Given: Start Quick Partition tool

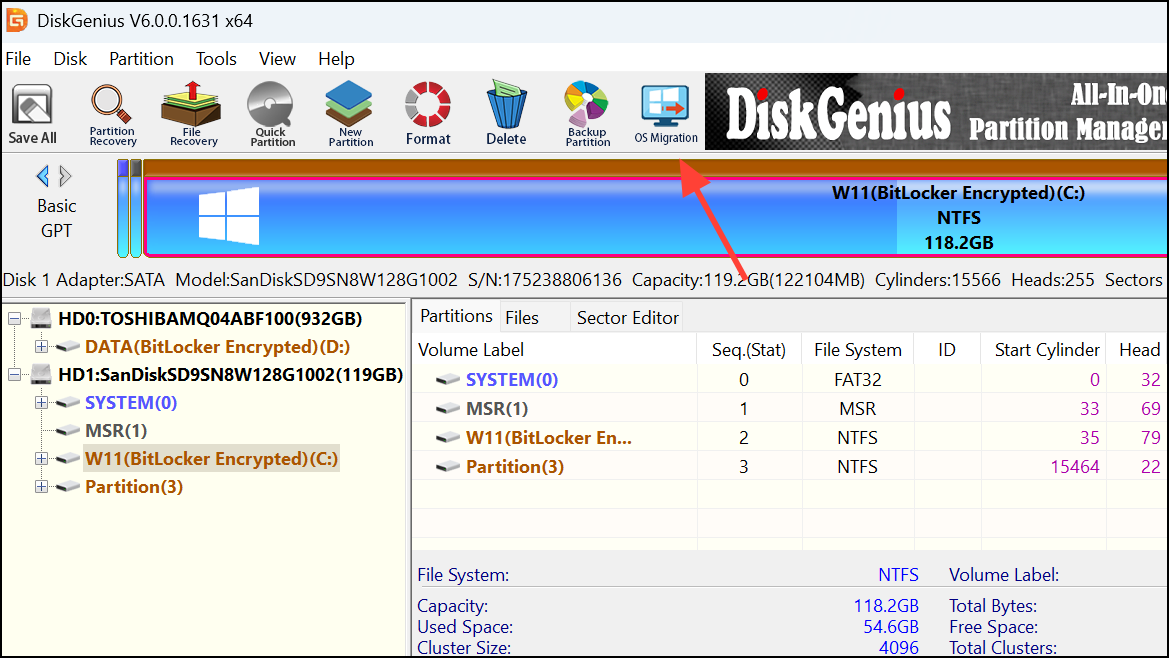Looking at the screenshot, I should 271,114.
